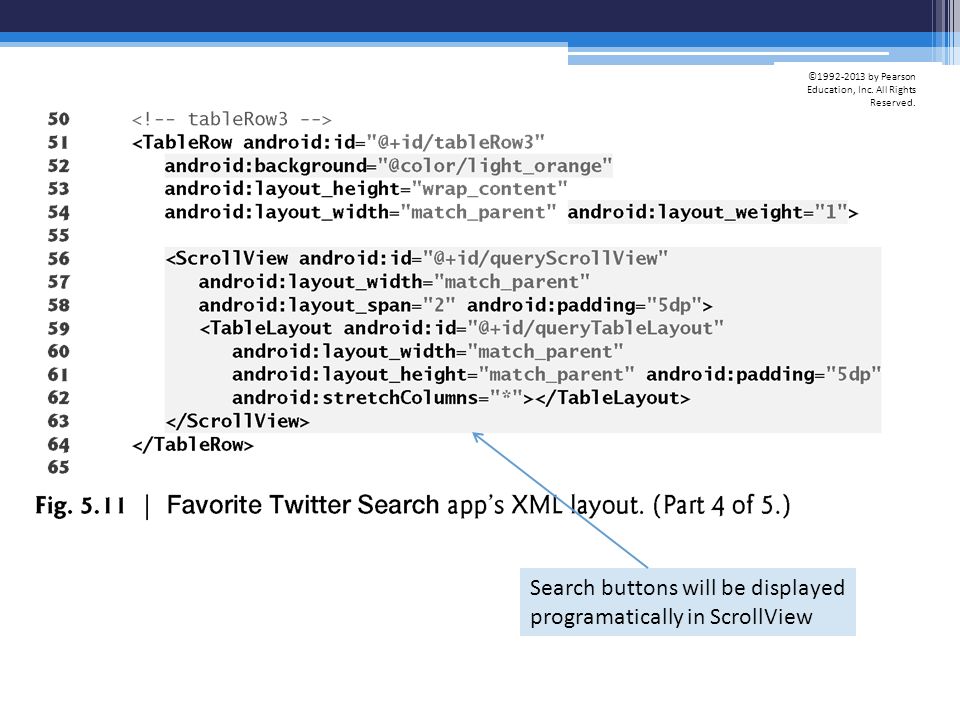The image size is (960, 720).
Task: Click the tableRow3 comment text
Action: [x=231, y=119]
